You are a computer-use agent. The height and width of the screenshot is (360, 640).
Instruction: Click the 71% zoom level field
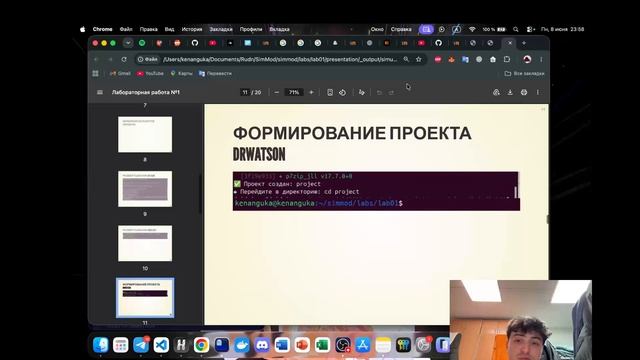[x=294, y=92]
